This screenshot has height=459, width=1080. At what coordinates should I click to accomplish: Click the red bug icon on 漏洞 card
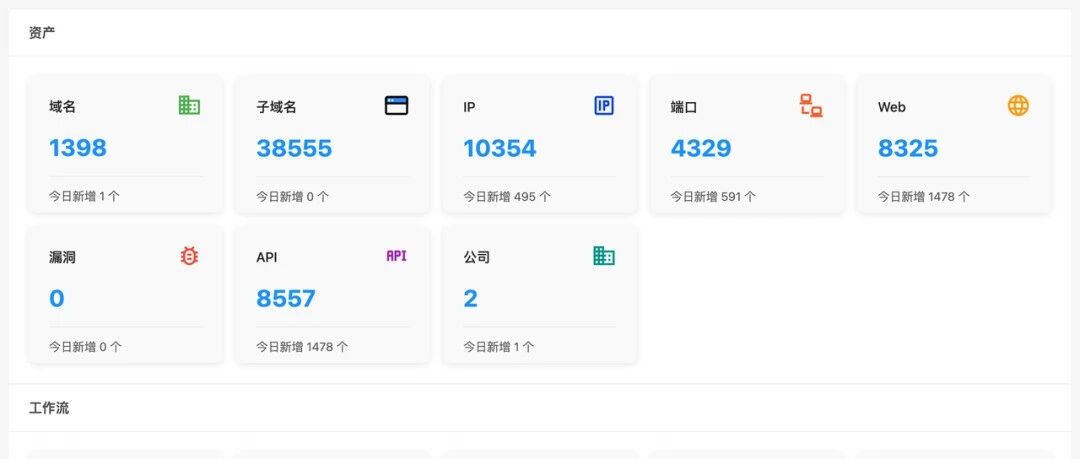point(189,256)
